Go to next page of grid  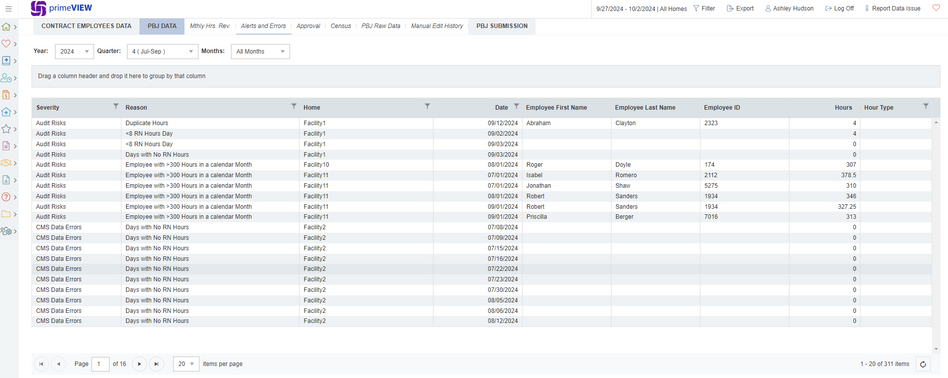coord(139,363)
